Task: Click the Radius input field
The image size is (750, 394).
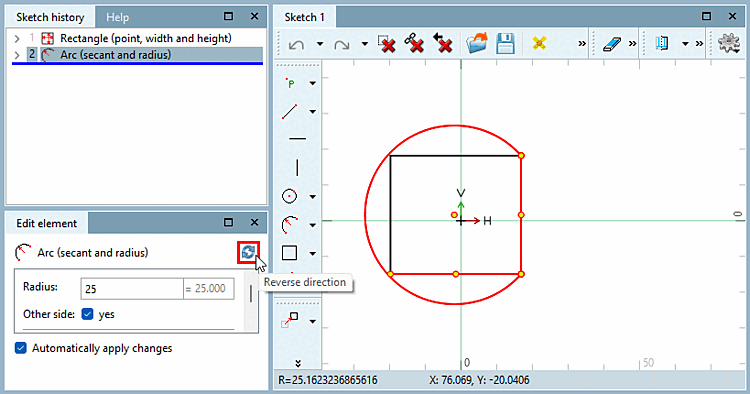Action: point(132,289)
